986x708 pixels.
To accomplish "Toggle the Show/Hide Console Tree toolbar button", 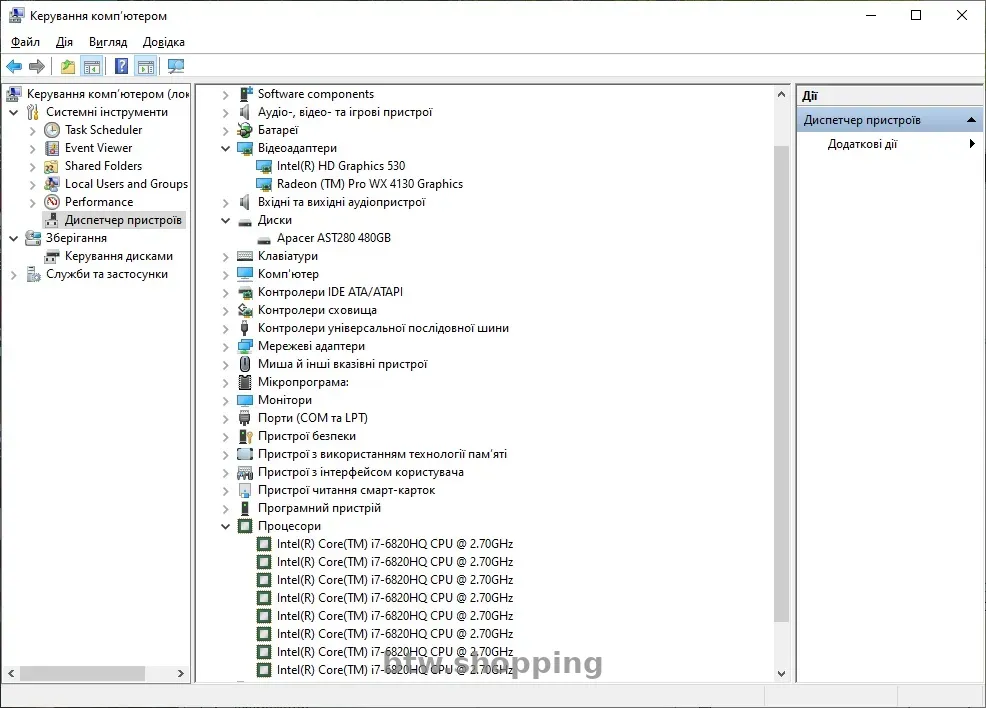I will point(92,67).
